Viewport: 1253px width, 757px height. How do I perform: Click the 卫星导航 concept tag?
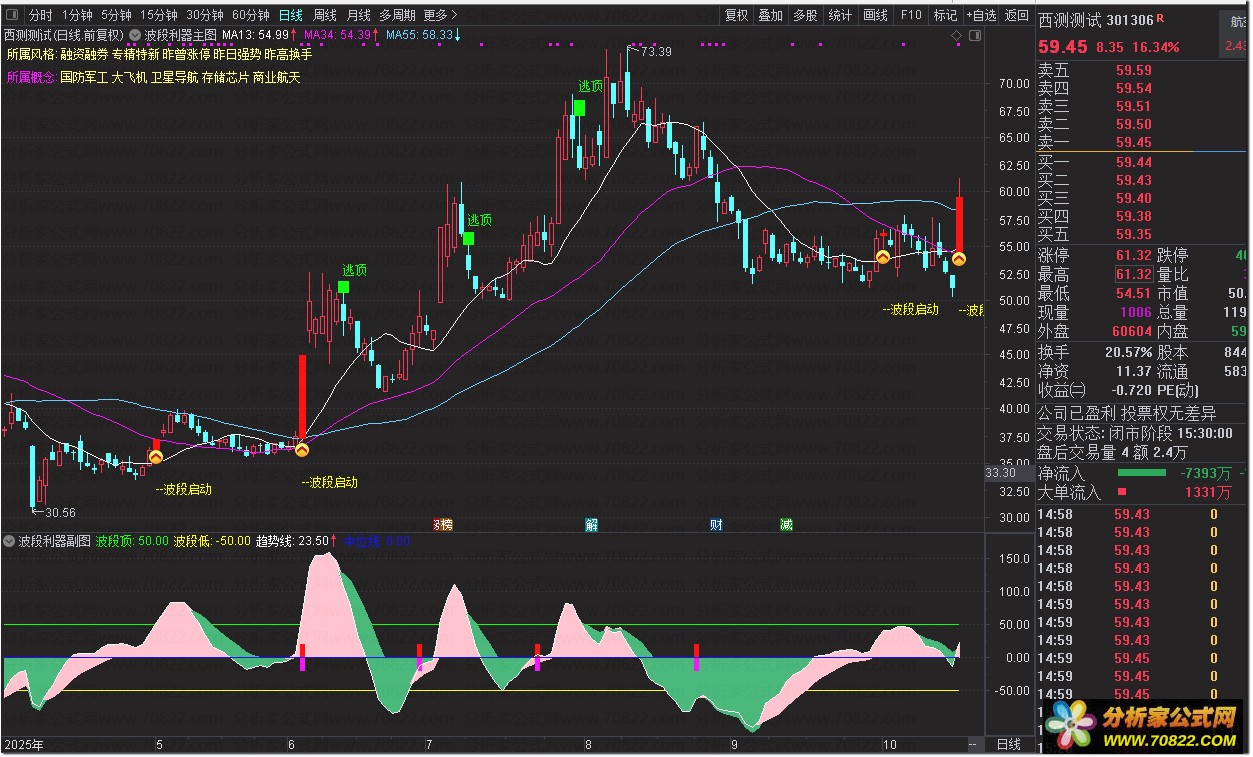coord(174,77)
